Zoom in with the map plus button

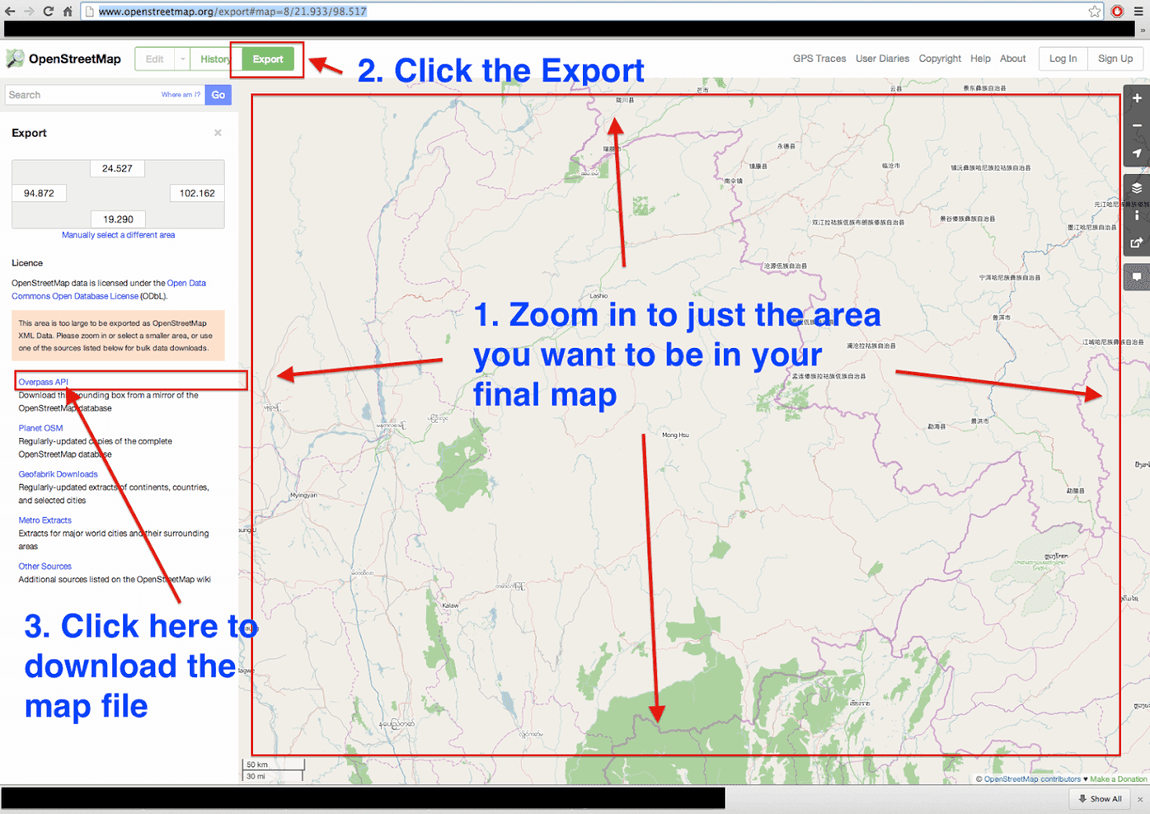(x=1137, y=98)
